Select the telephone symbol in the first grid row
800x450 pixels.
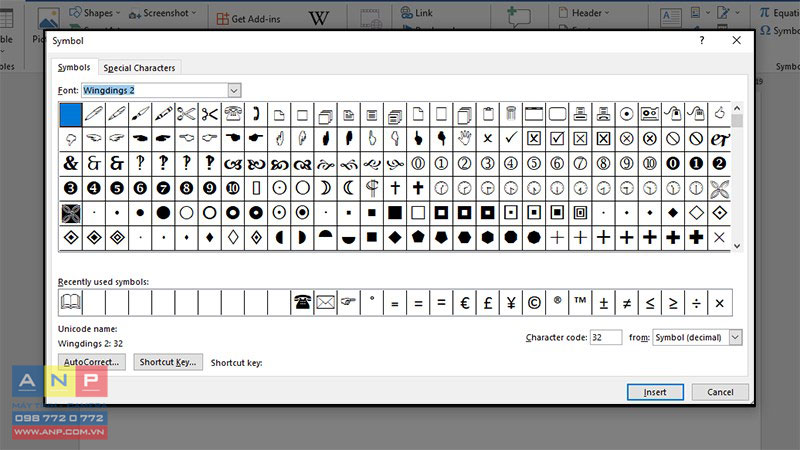(233, 114)
